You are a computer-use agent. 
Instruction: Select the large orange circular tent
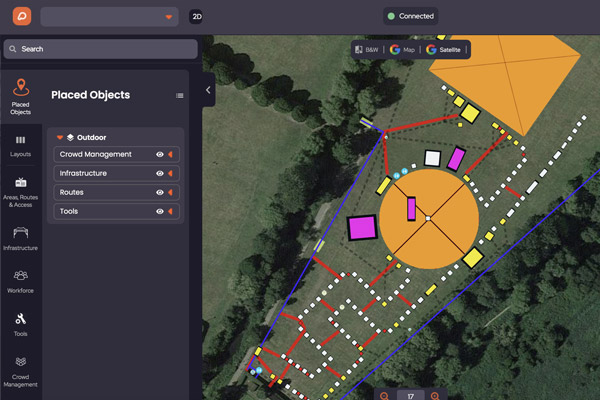(429, 219)
